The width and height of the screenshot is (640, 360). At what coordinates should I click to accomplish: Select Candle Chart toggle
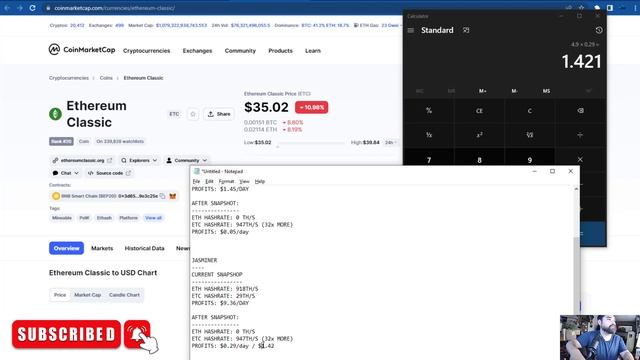pyautogui.click(x=124, y=295)
